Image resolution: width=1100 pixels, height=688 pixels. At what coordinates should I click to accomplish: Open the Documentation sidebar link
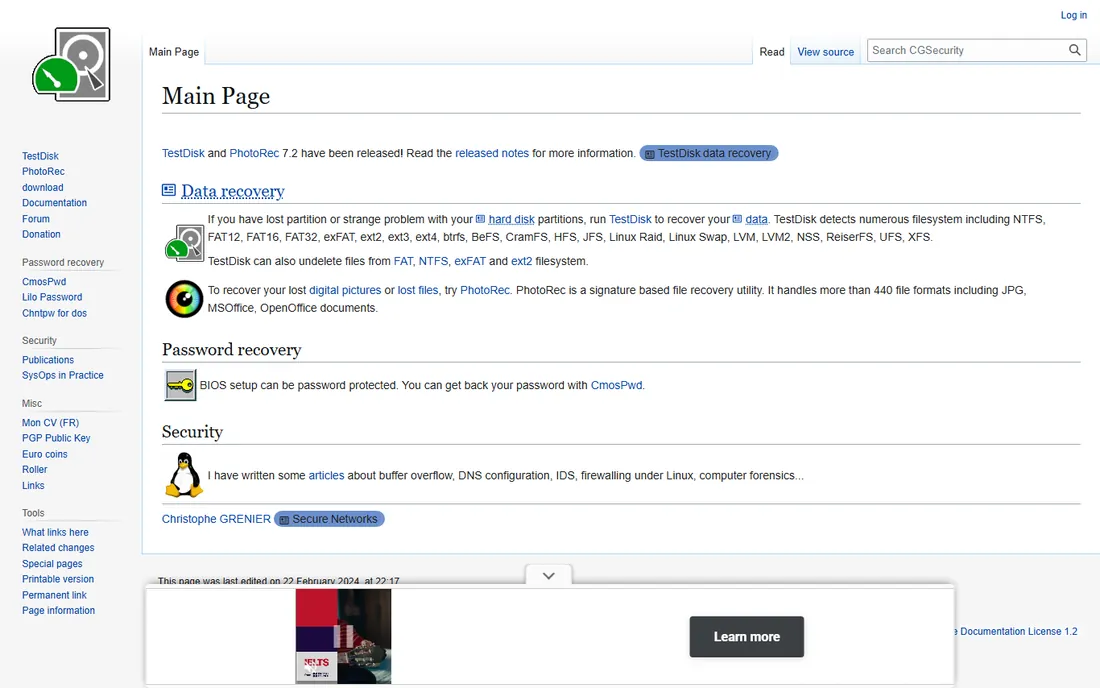55,203
